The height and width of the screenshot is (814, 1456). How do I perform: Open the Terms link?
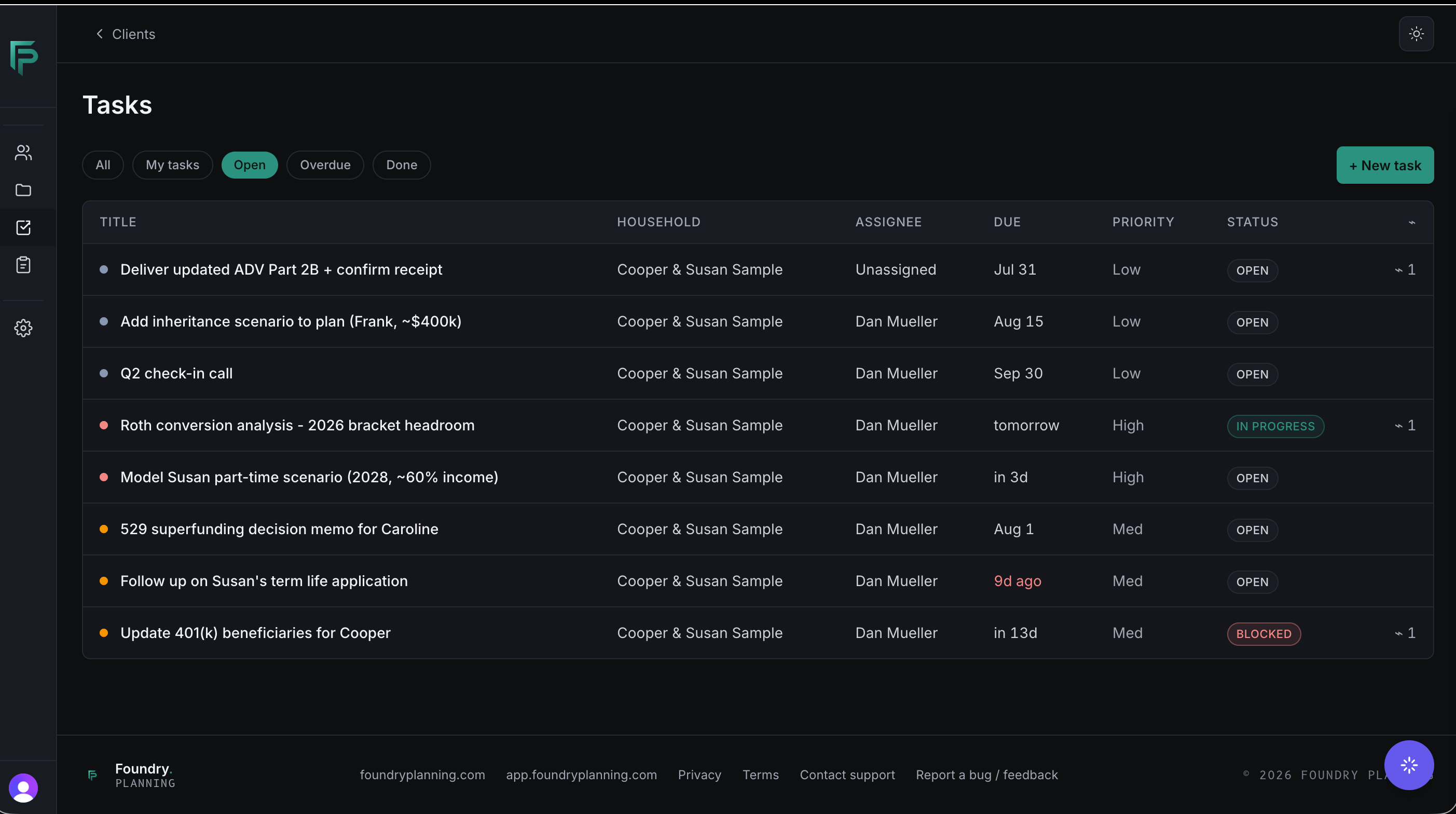760,775
